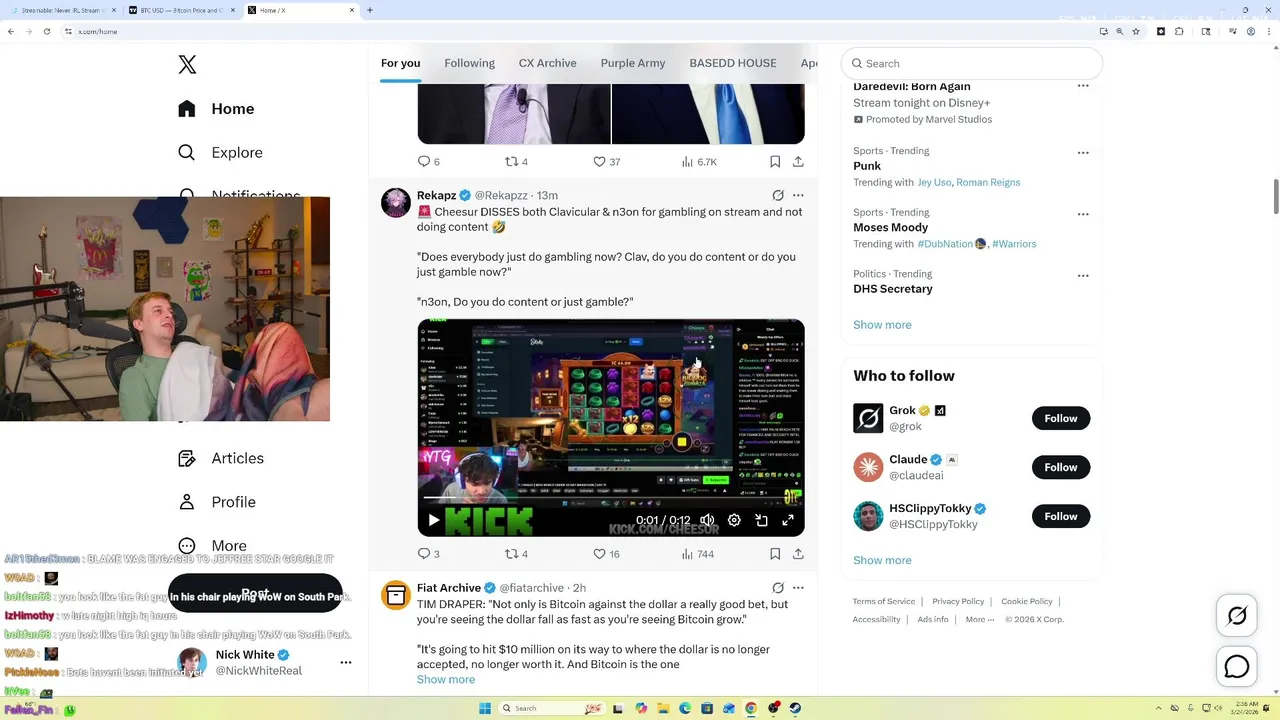View analytics of the 744 views post
The width and height of the screenshot is (1280, 720).
click(x=698, y=553)
